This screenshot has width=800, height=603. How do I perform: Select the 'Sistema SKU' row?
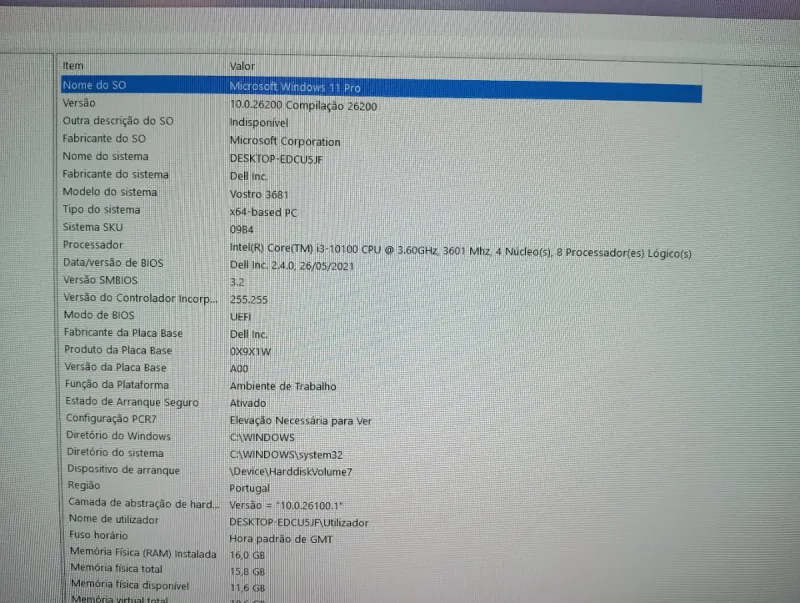pyautogui.click(x=93, y=227)
